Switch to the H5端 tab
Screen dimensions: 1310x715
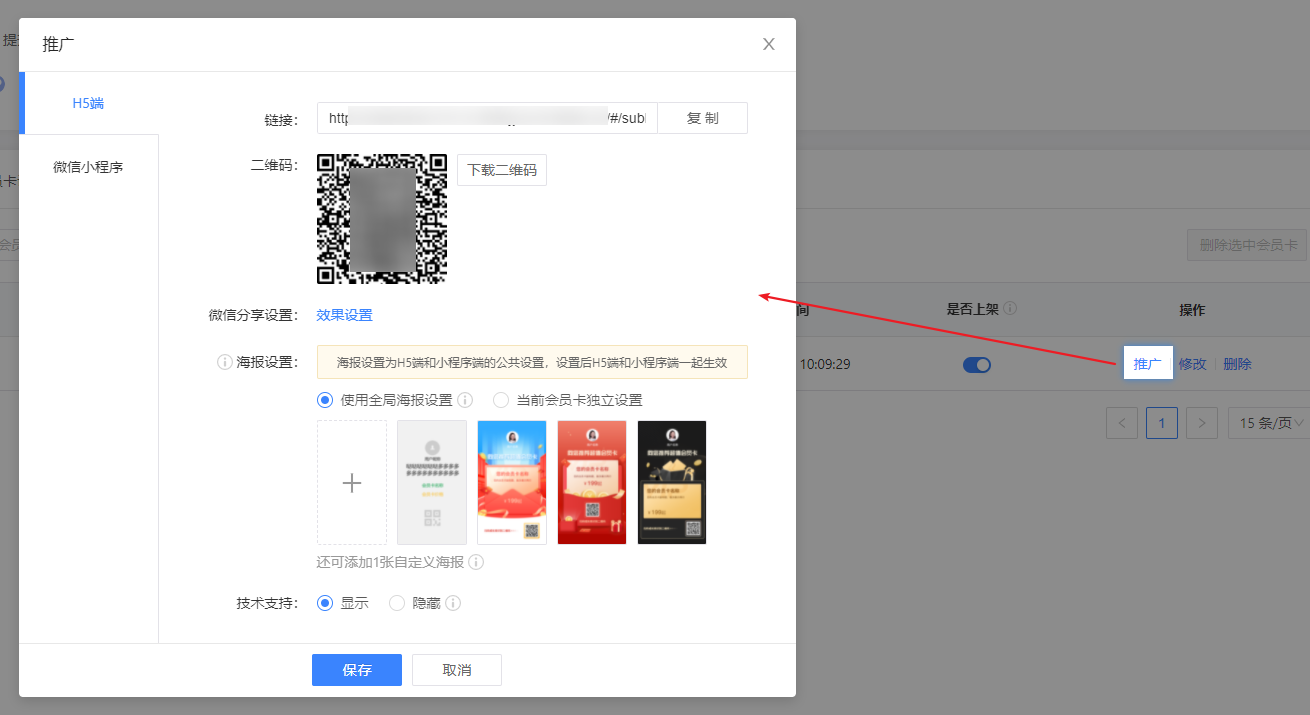pyautogui.click(x=88, y=103)
